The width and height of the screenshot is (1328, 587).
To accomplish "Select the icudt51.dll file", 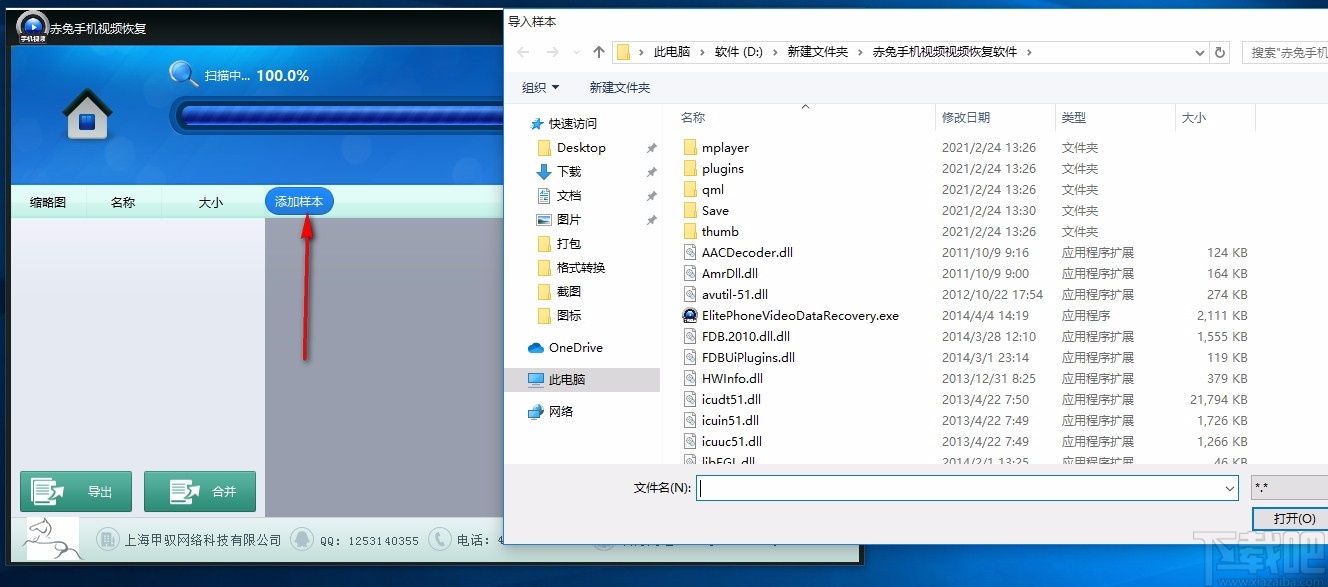I will [x=732, y=400].
